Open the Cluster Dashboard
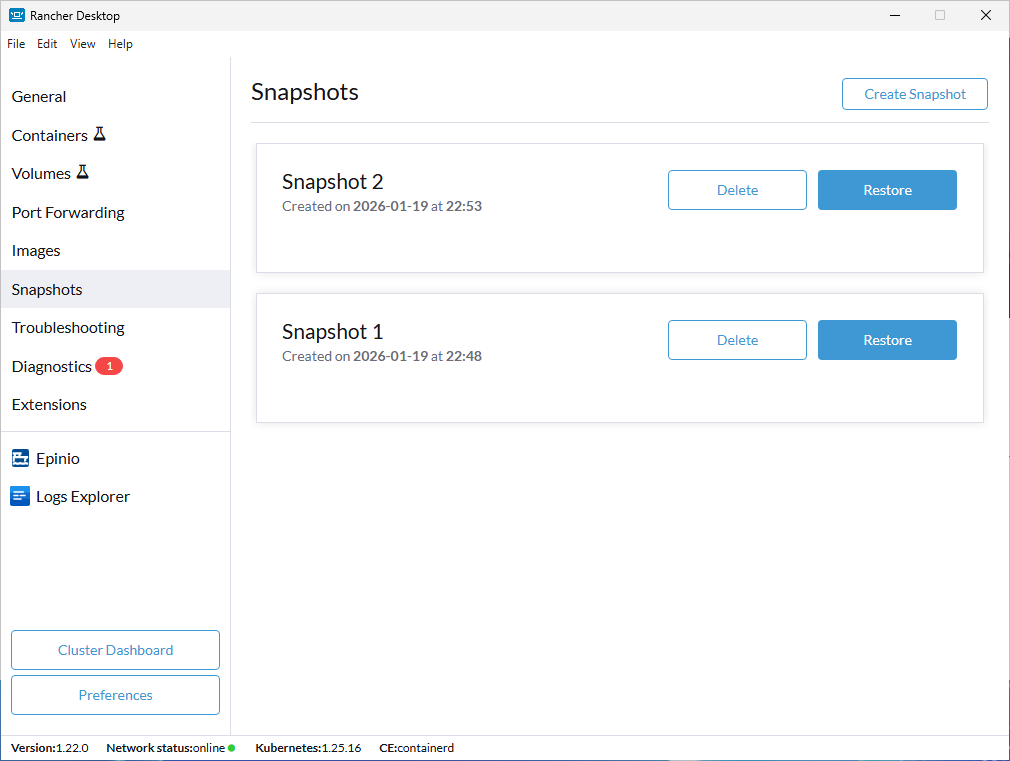 click(x=115, y=650)
